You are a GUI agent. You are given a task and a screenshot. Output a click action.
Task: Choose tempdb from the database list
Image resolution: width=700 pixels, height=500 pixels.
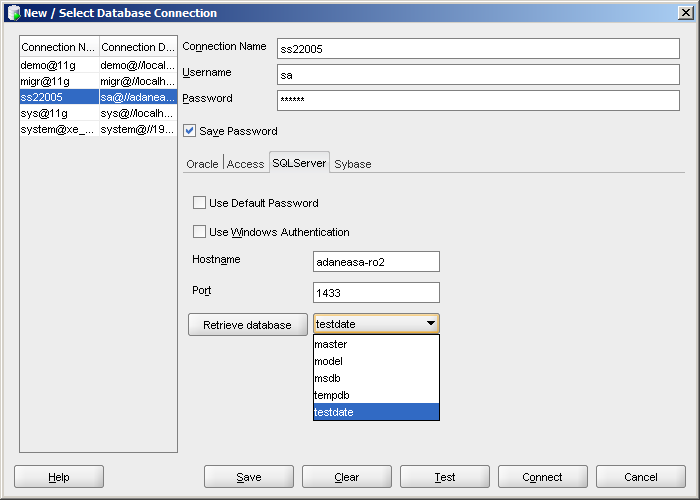[376, 395]
